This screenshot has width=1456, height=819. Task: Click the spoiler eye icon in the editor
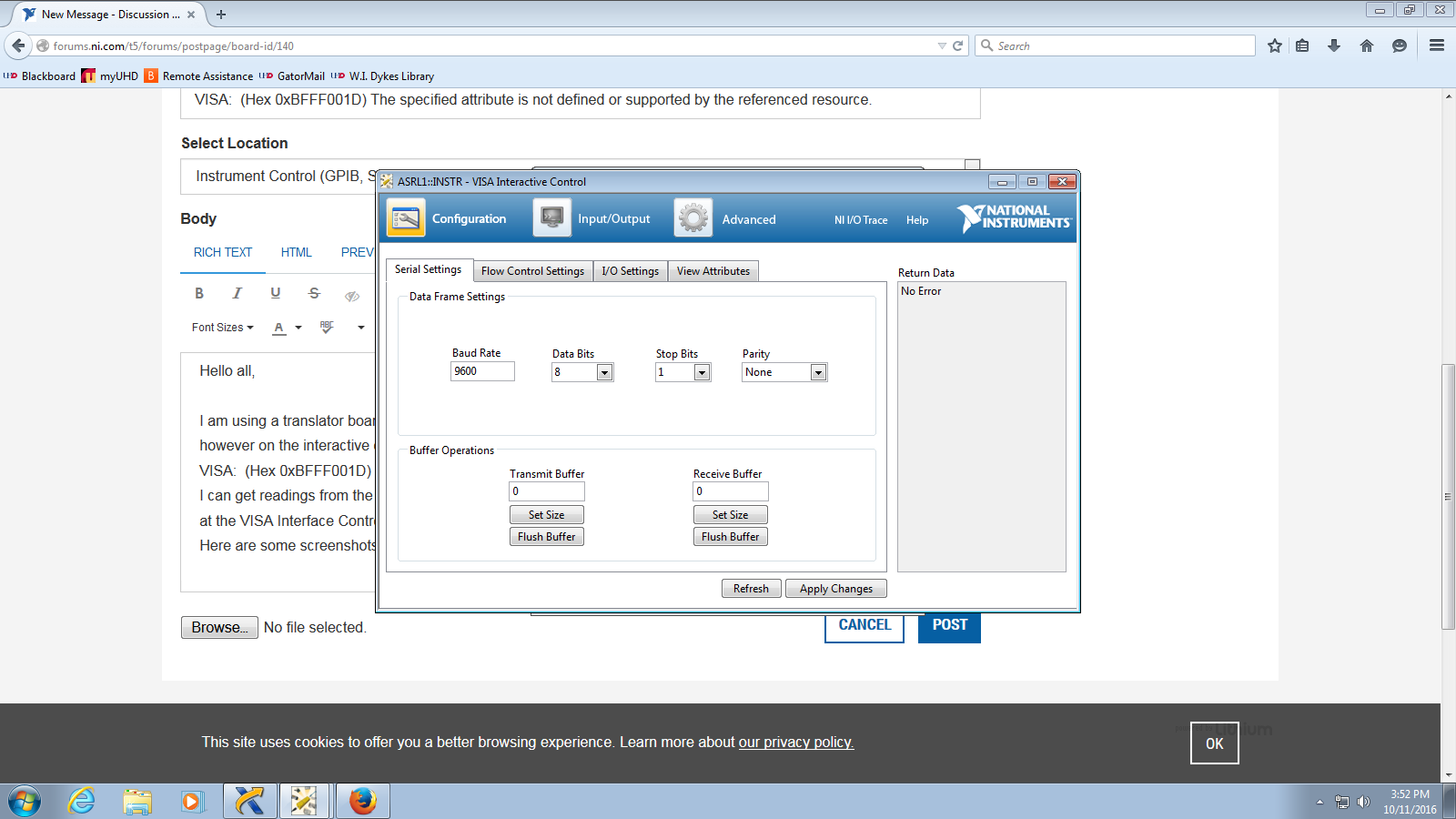coord(352,295)
